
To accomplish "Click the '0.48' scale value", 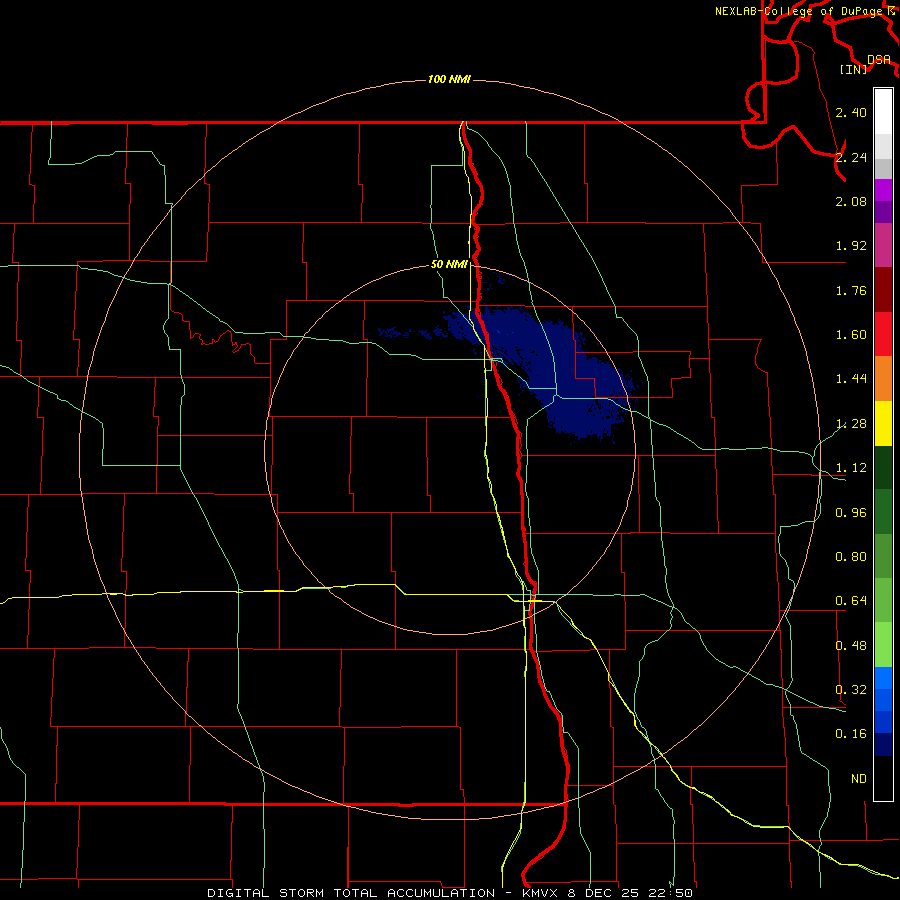I will 851,646.
